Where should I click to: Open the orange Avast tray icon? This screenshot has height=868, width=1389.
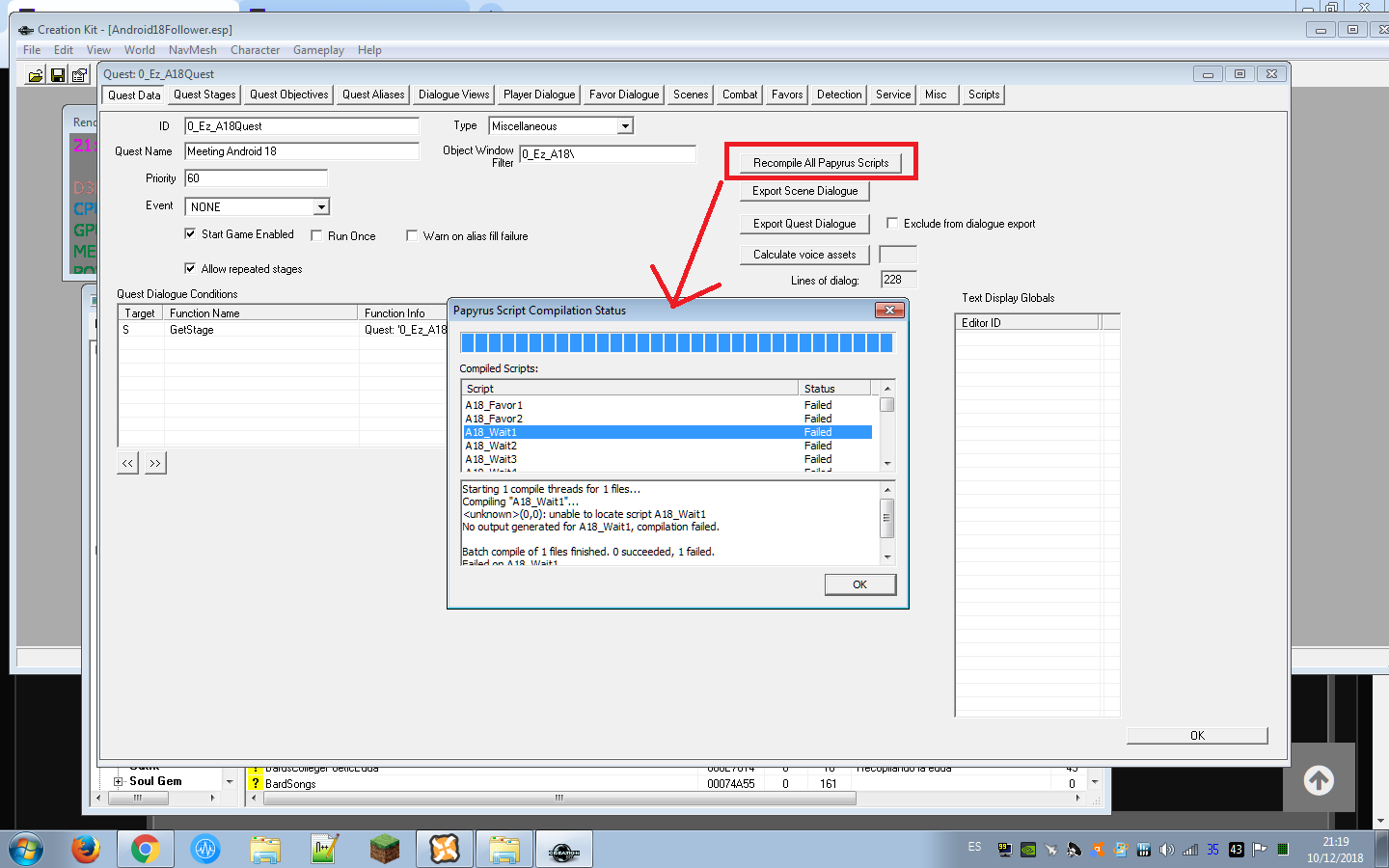(1098, 850)
